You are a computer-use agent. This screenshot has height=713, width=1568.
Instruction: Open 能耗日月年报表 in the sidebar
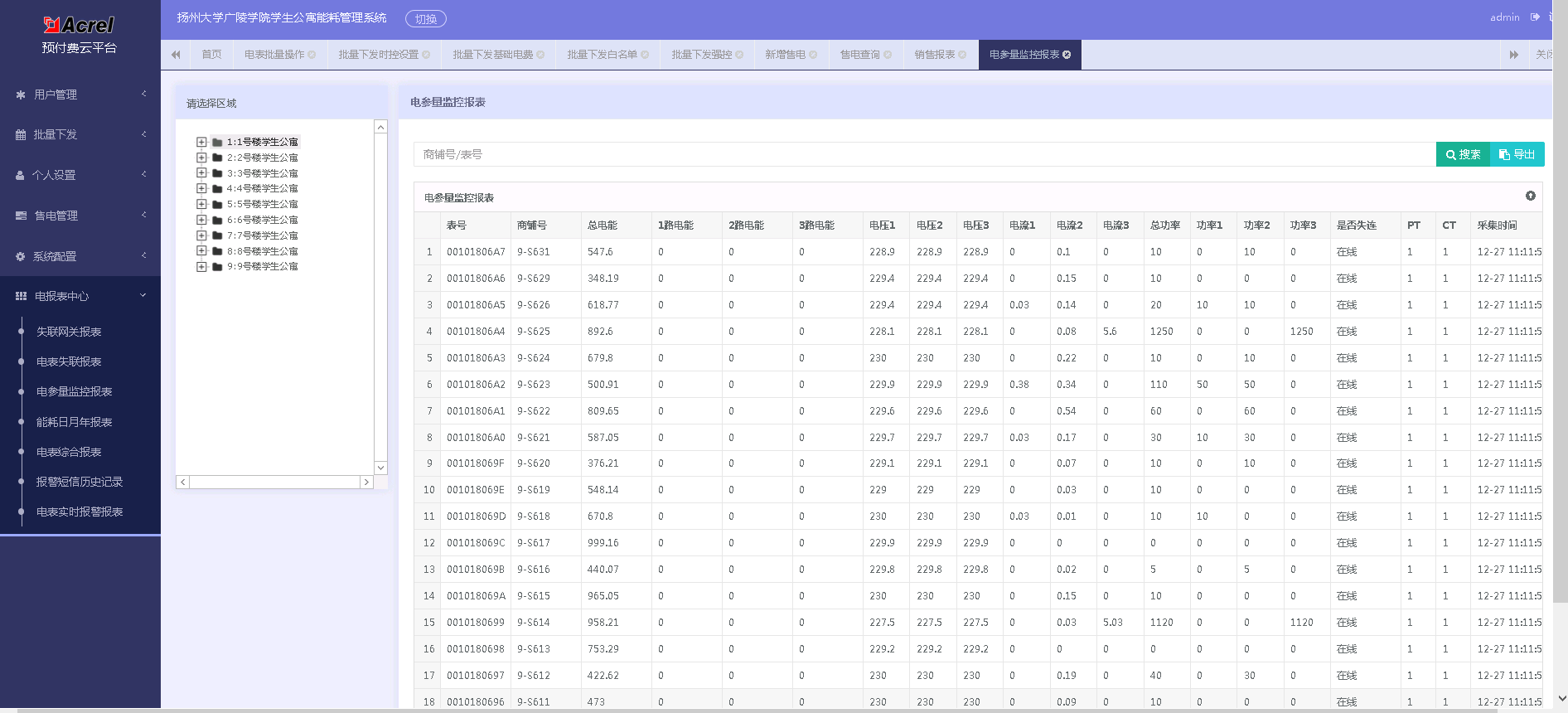74,422
